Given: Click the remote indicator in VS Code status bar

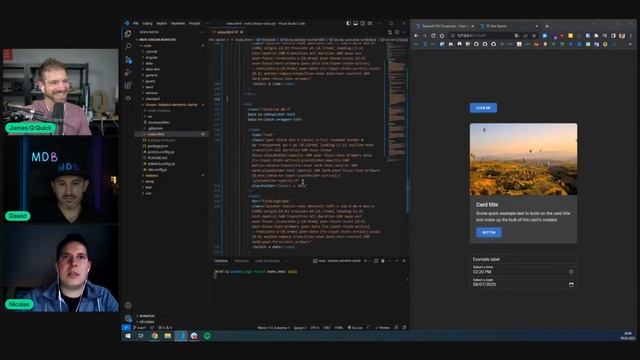Looking at the screenshot, I should [x=126, y=327].
